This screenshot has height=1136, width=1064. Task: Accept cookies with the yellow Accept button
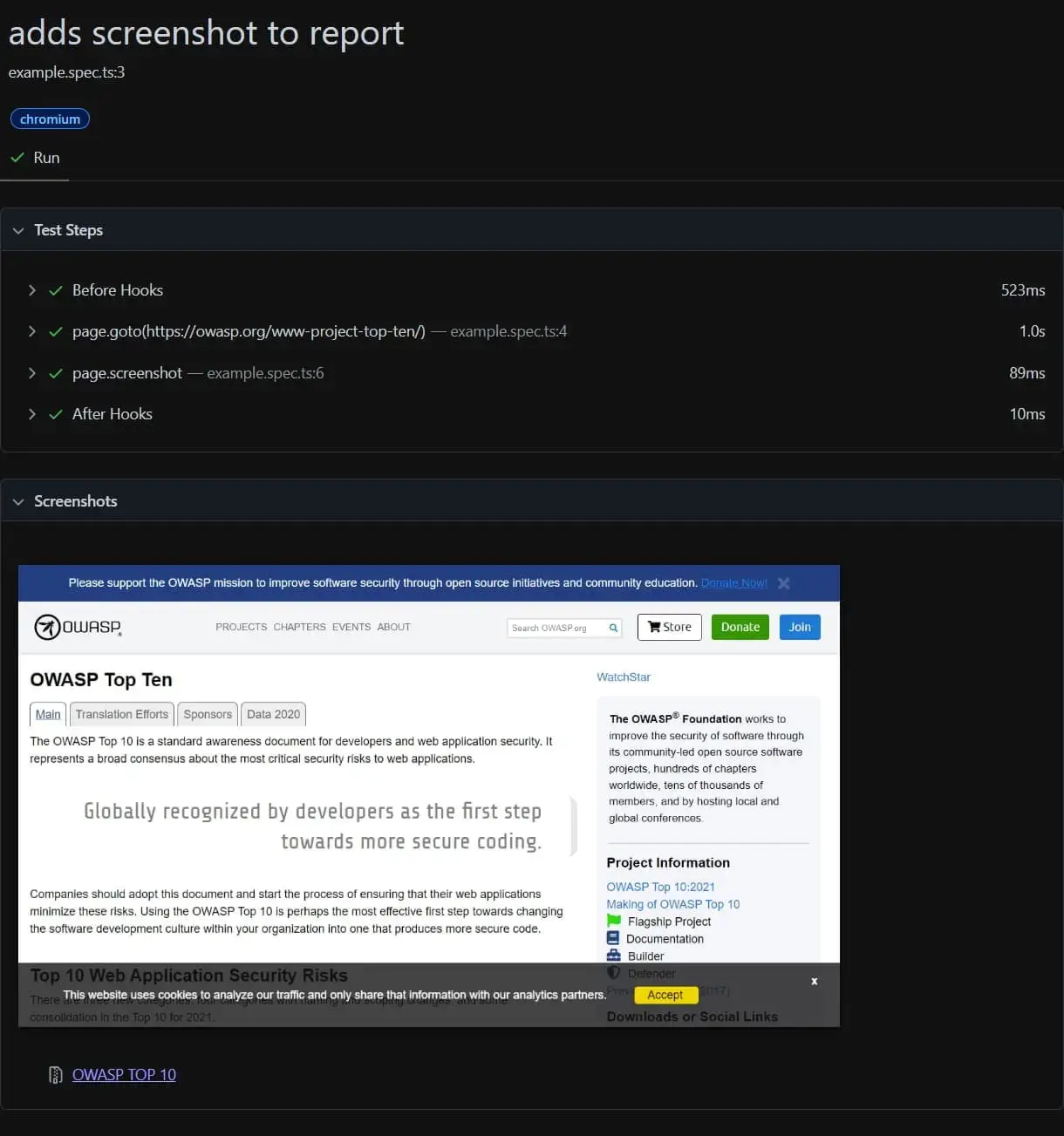[x=665, y=995]
